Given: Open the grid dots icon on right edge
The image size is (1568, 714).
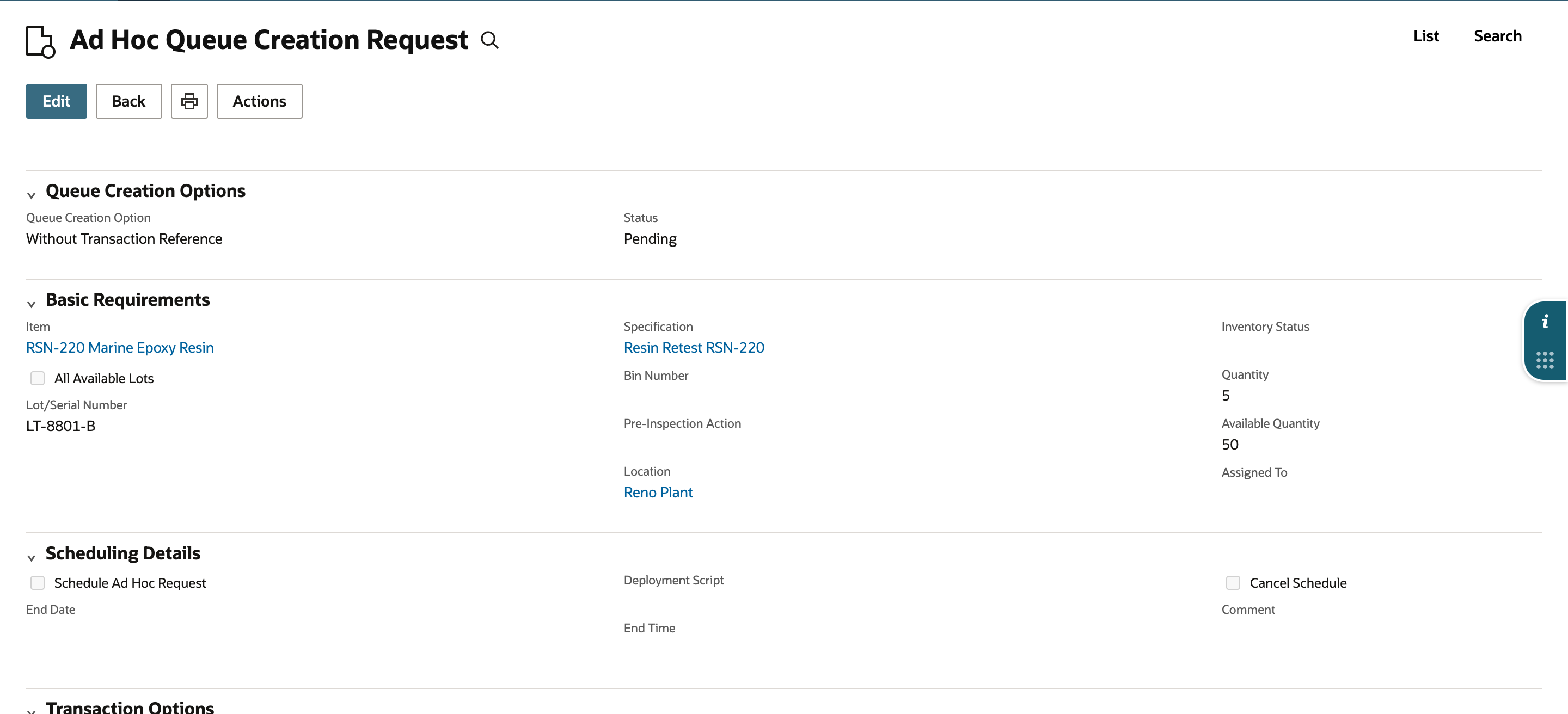Looking at the screenshot, I should (x=1545, y=360).
